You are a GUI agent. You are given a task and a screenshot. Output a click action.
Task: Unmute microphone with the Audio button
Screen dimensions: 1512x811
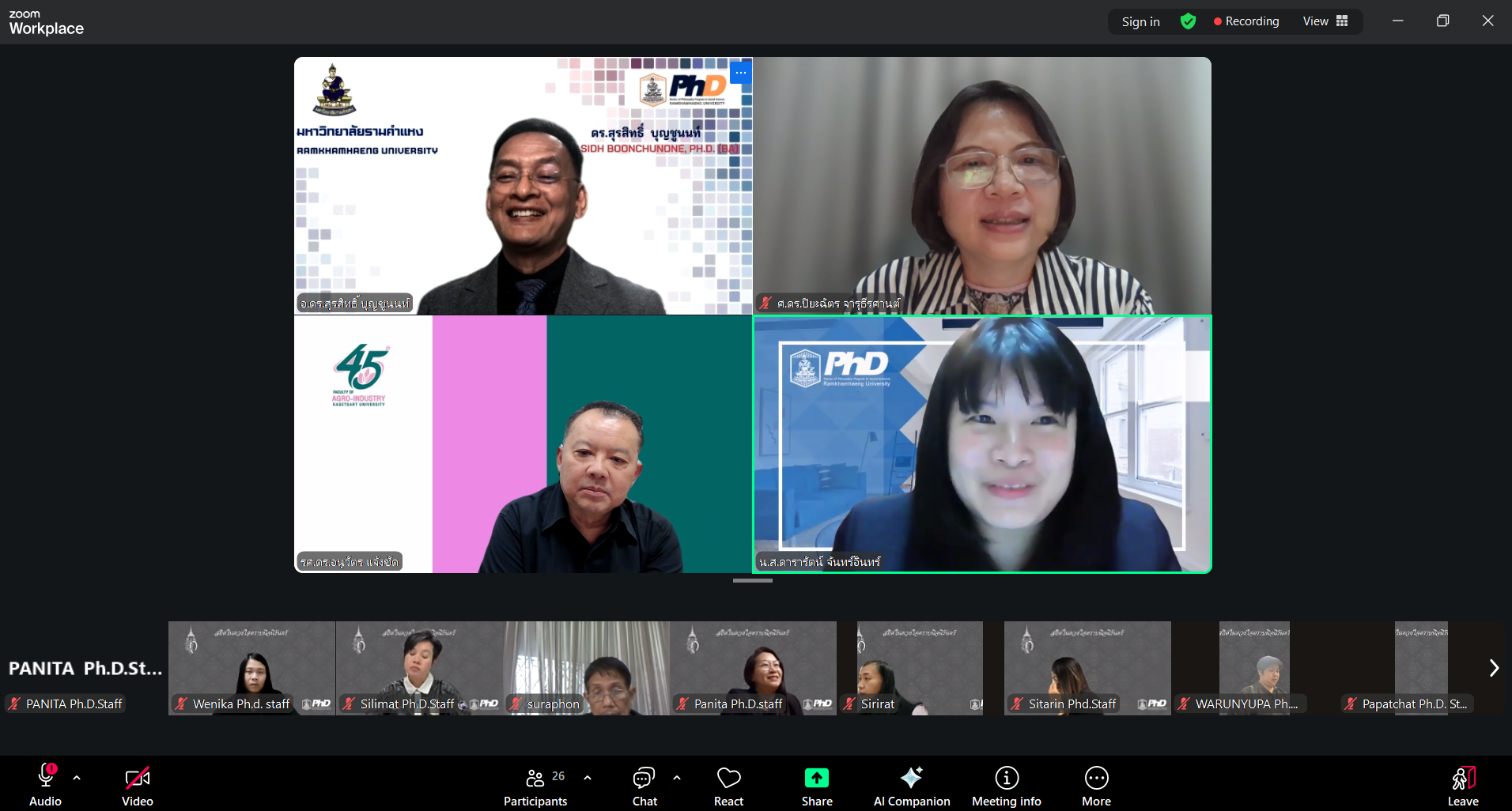pos(45,783)
